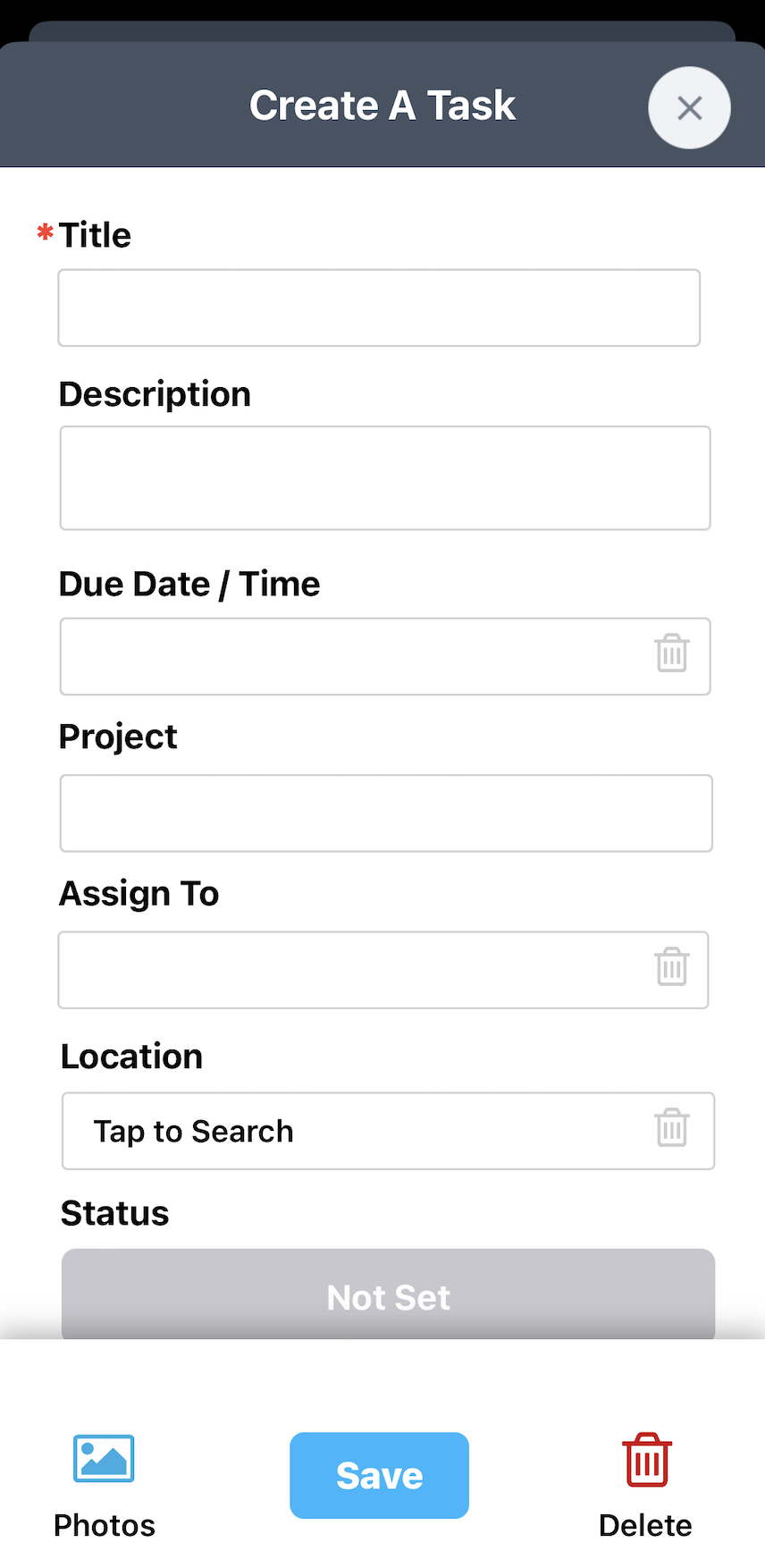Tap the red Delete trash icon
The height and width of the screenshot is (1568, 765).
647,1460
